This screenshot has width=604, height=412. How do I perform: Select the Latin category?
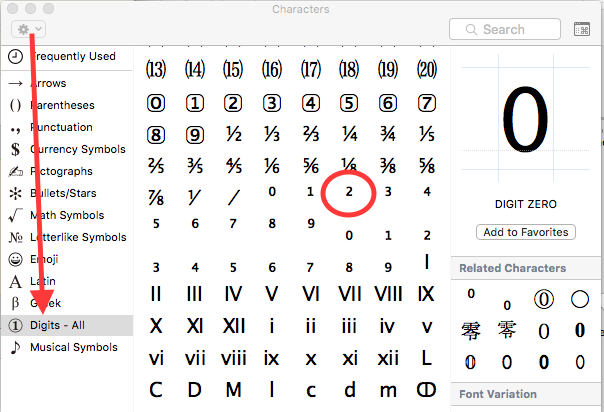click(x=67, y=281)
